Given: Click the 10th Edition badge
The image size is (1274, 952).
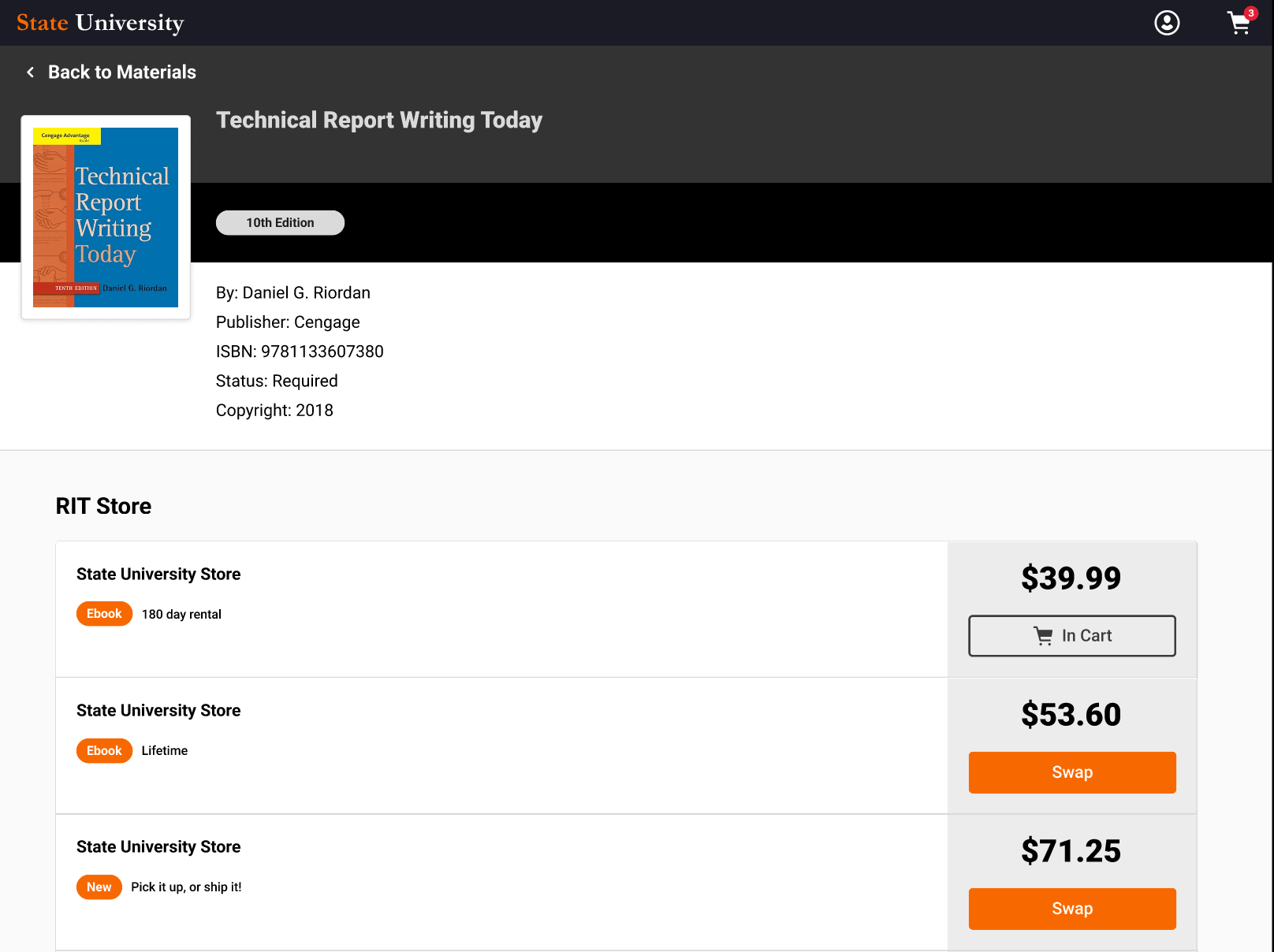Looking at the screenshot, I should pyautogui.click(x=280, y=223).
